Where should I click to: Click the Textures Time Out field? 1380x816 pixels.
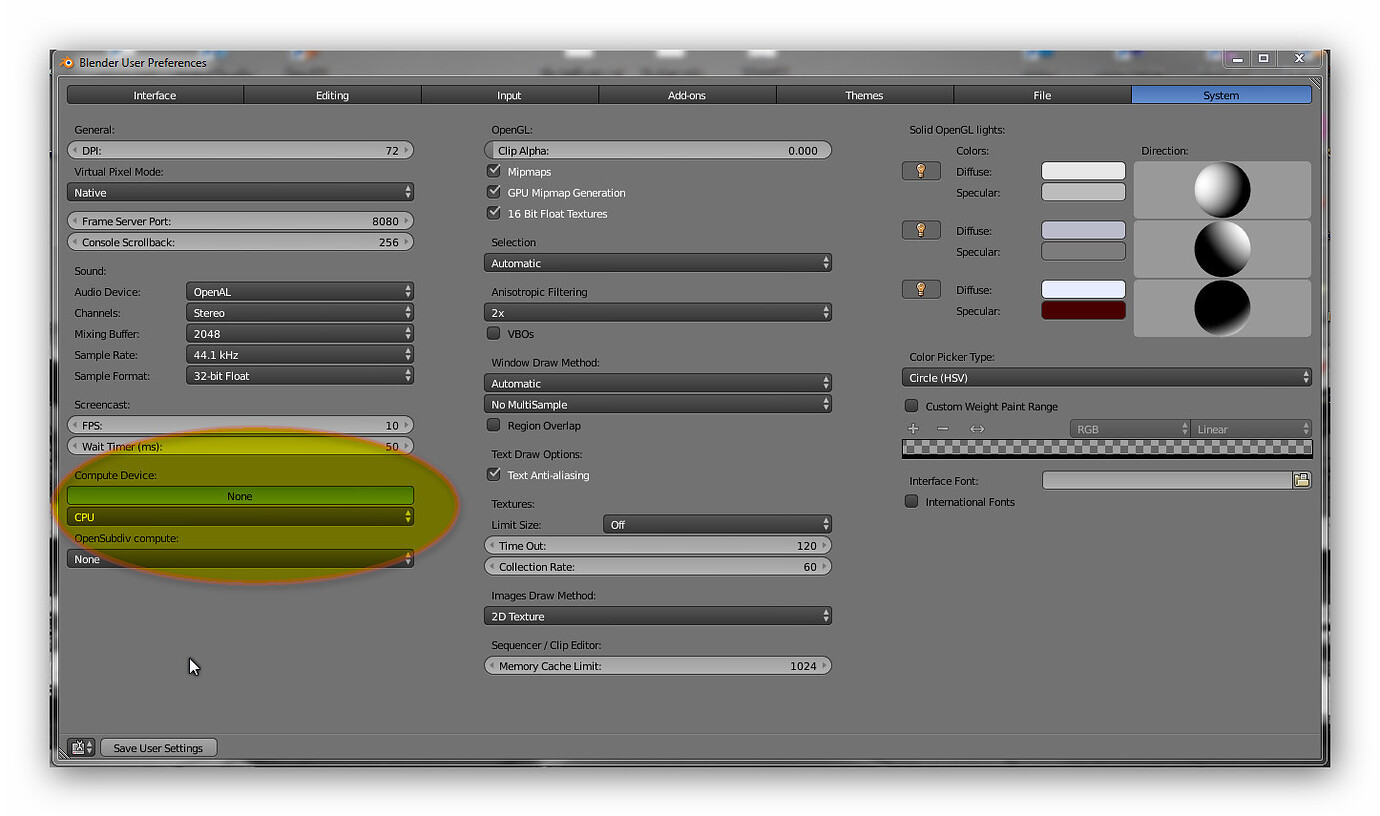pyautogui.click(x=658, y=545)
